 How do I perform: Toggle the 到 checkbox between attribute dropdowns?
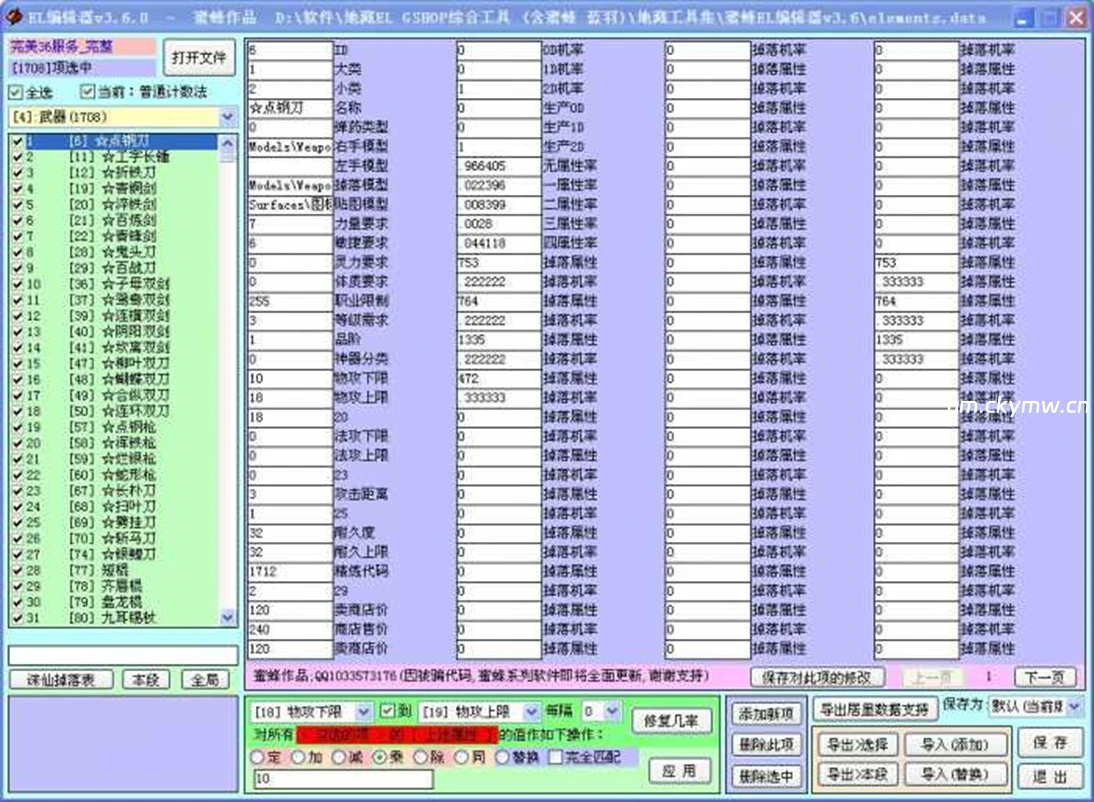(x=387, y=711)
